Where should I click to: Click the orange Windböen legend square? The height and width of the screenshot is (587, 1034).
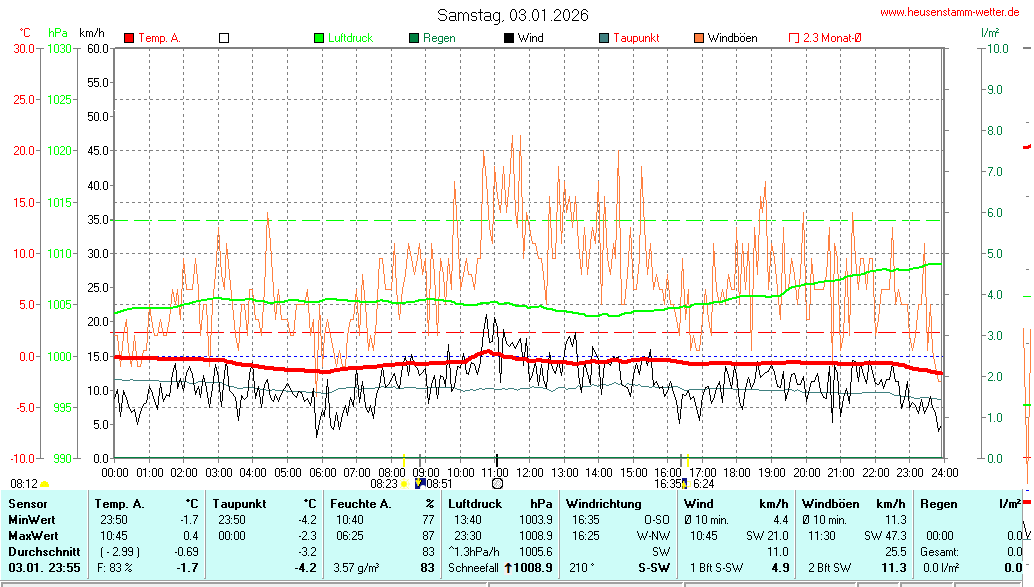[699, 38]
